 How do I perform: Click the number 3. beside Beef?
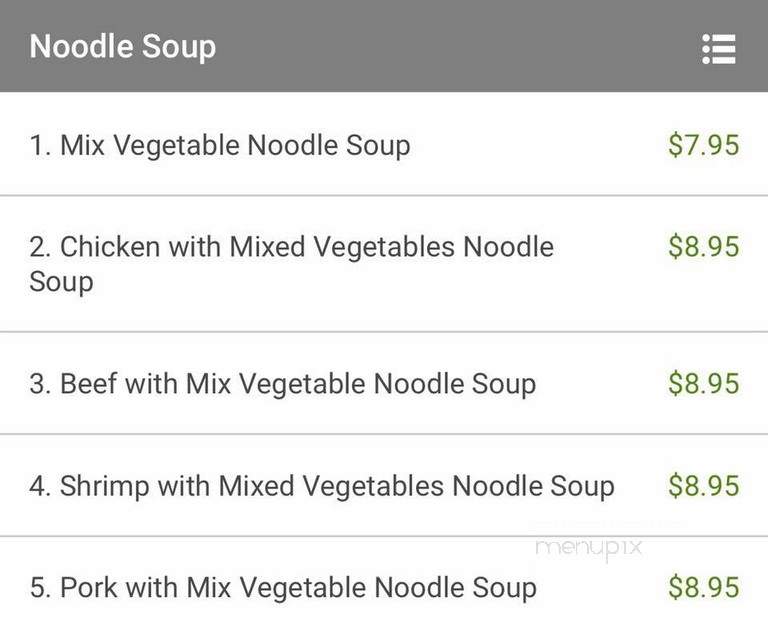pos(40,383)
